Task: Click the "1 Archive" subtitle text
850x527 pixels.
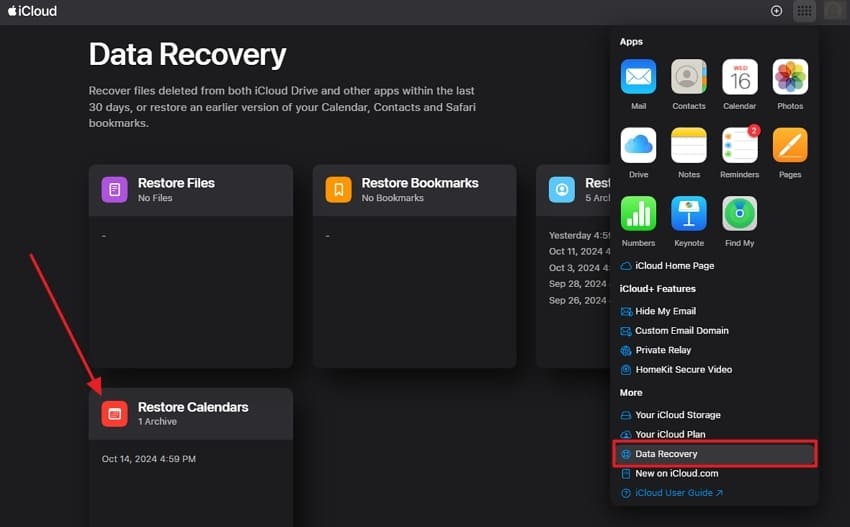Action: [x=157, y=422]
